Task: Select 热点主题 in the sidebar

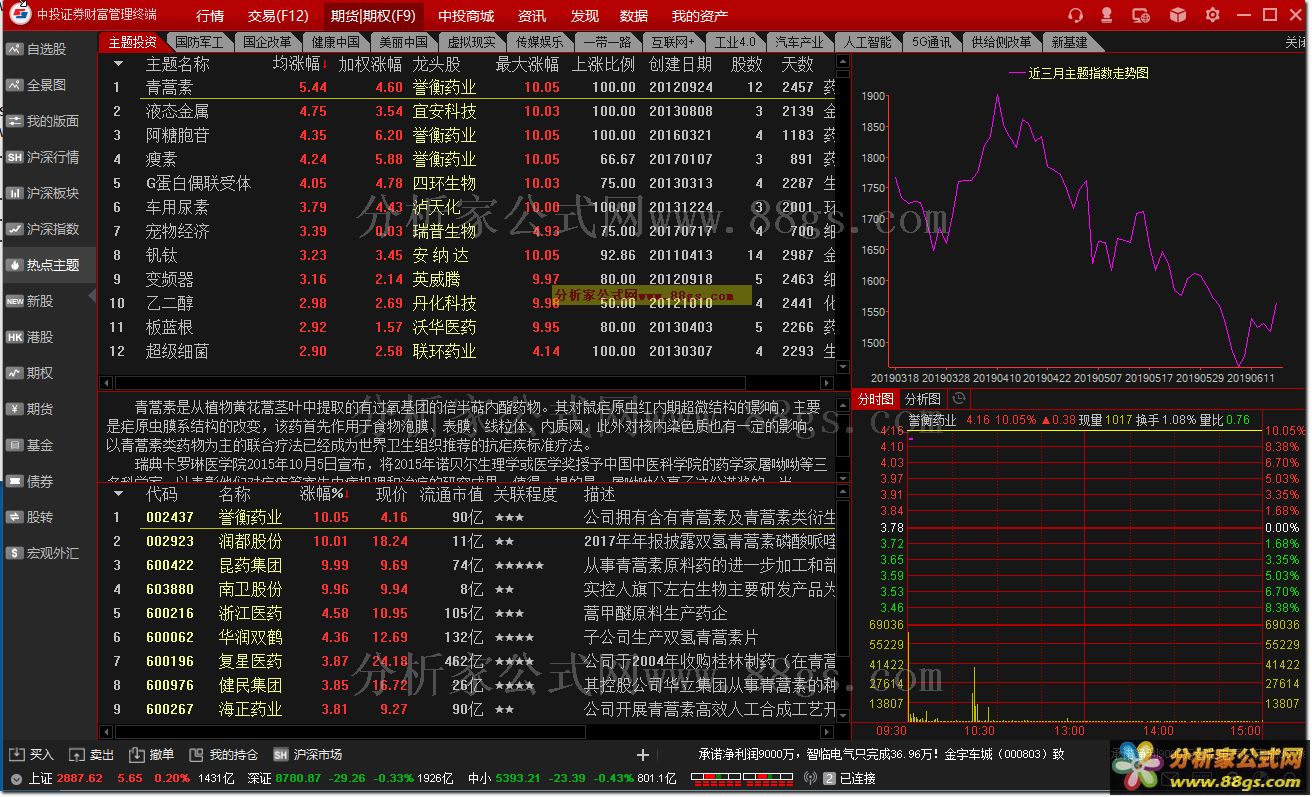Action: (48, 265)
